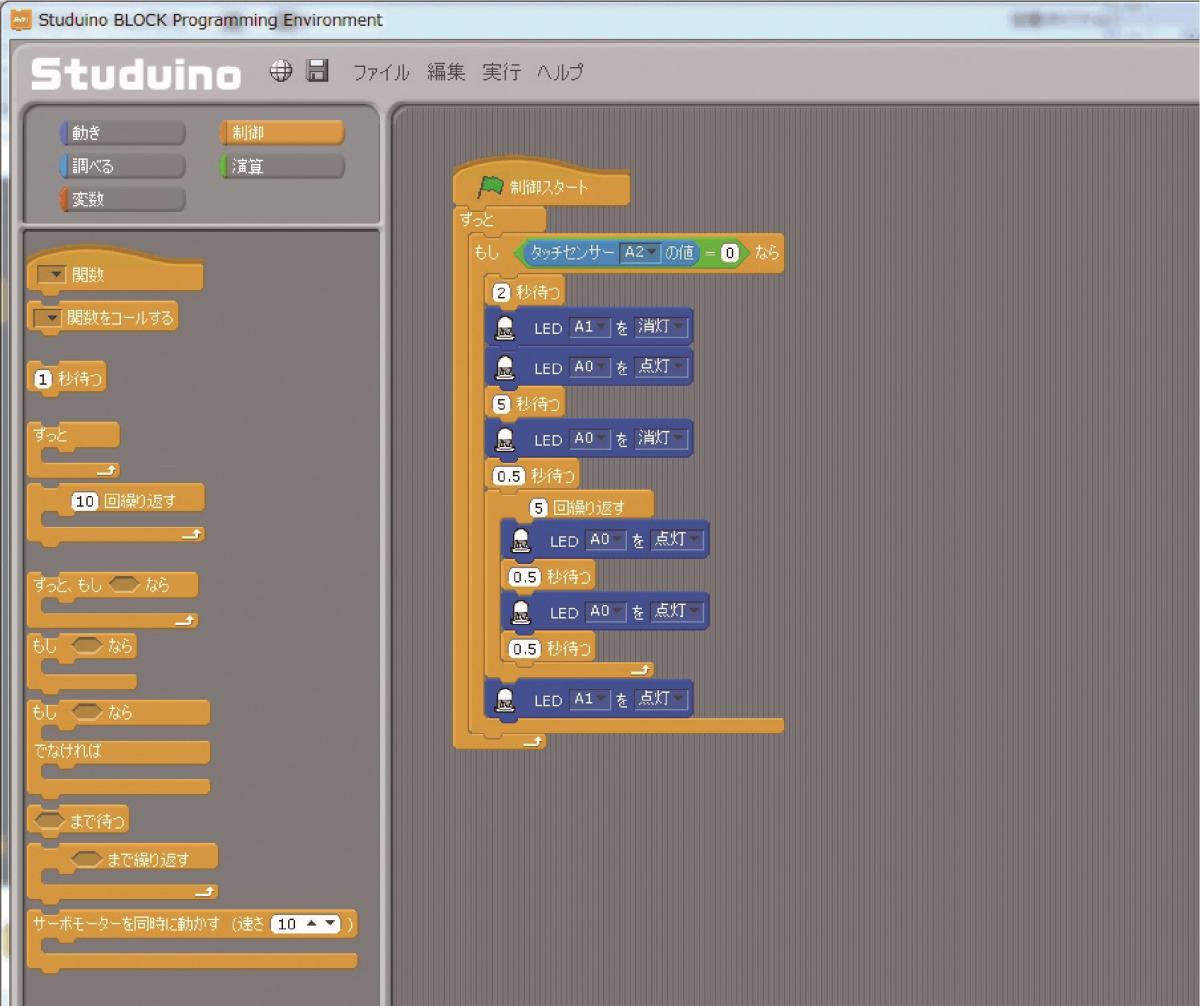Open 消灯 state dropdown of the LED A0 block
This screenshot has width=1200, height=1006.
coord(660,438)
